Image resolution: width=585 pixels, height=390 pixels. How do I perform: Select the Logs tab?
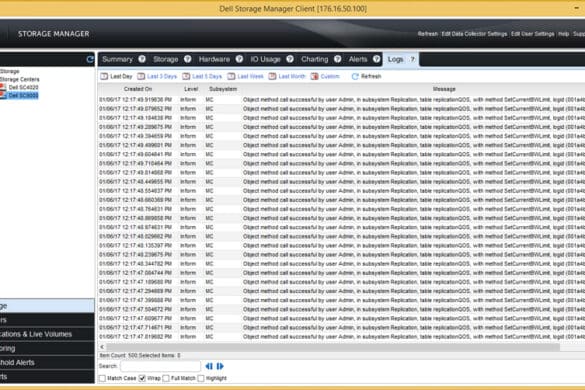pyautogui.click(x=395, y=59)
